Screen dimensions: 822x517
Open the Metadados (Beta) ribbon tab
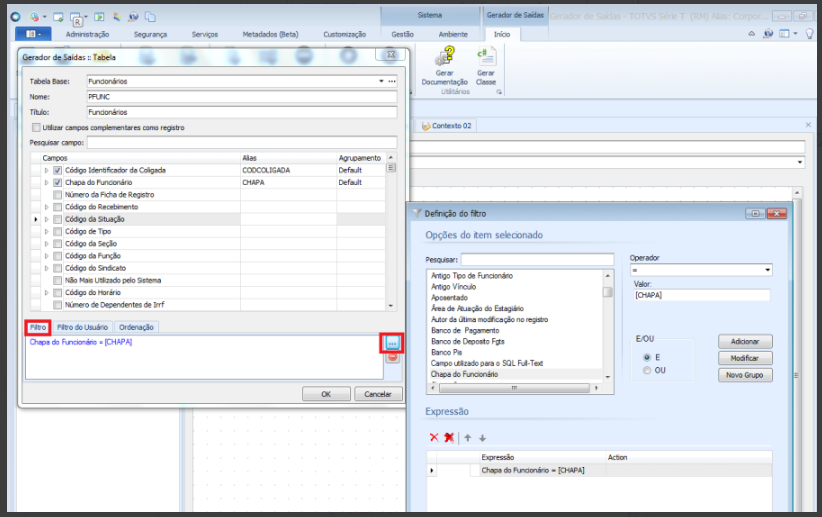tap(270, 34)
